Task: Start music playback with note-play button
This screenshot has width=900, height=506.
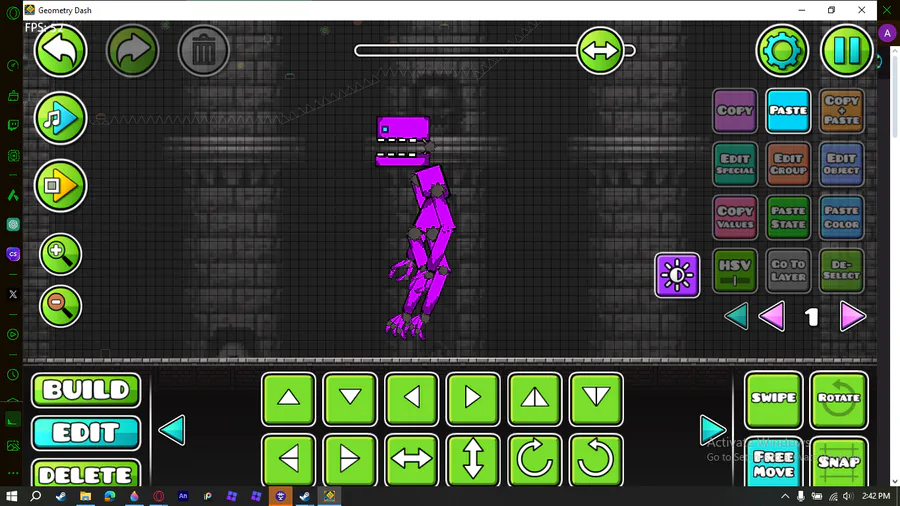Action: tap(60, 119)
